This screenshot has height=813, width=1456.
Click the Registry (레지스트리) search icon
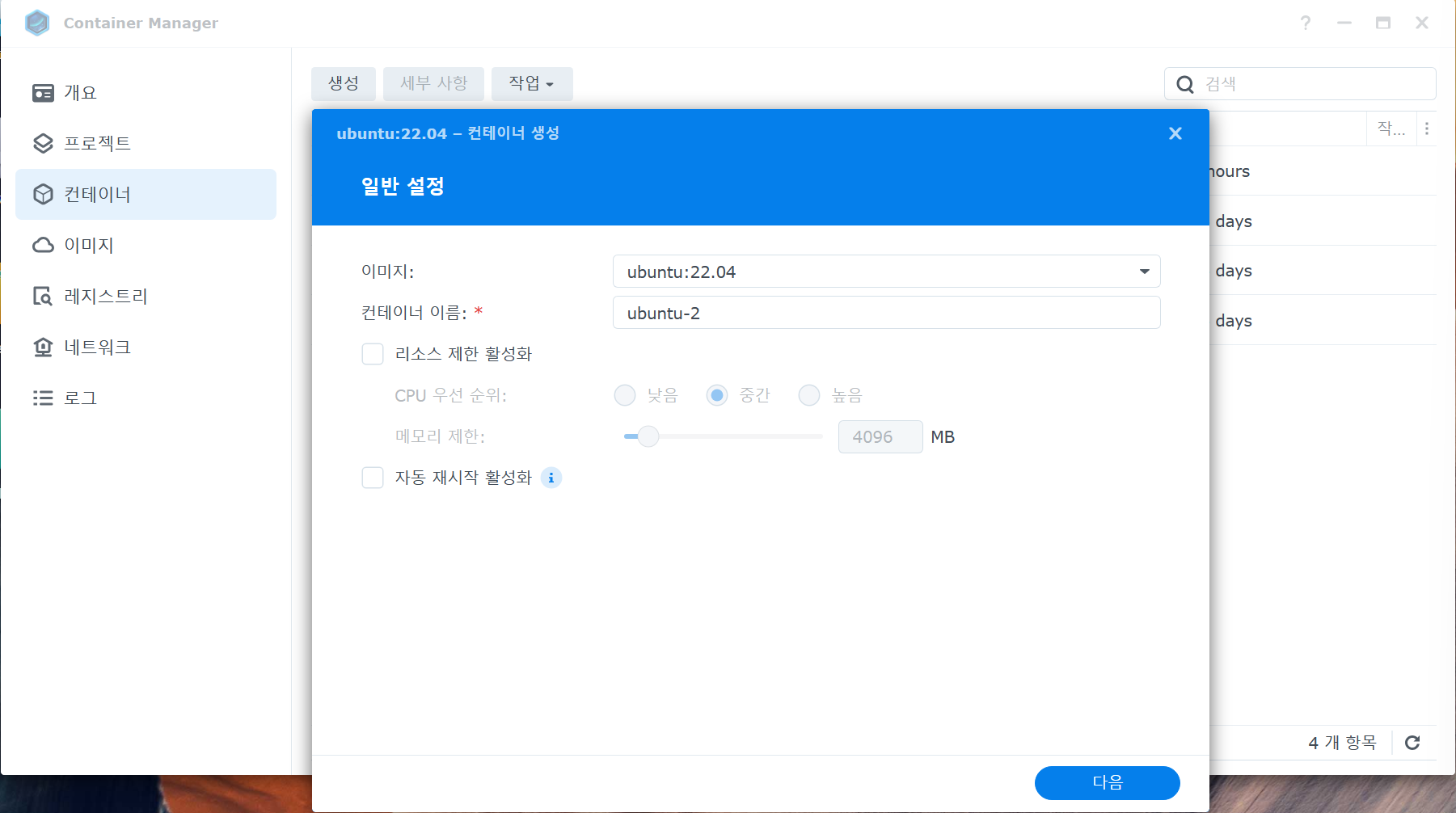point(43,297)
